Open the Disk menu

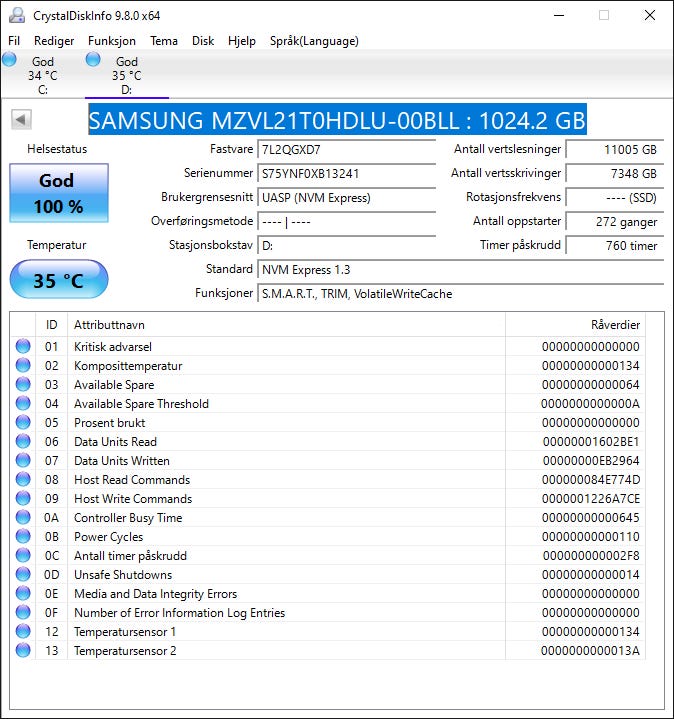[203, 41]
